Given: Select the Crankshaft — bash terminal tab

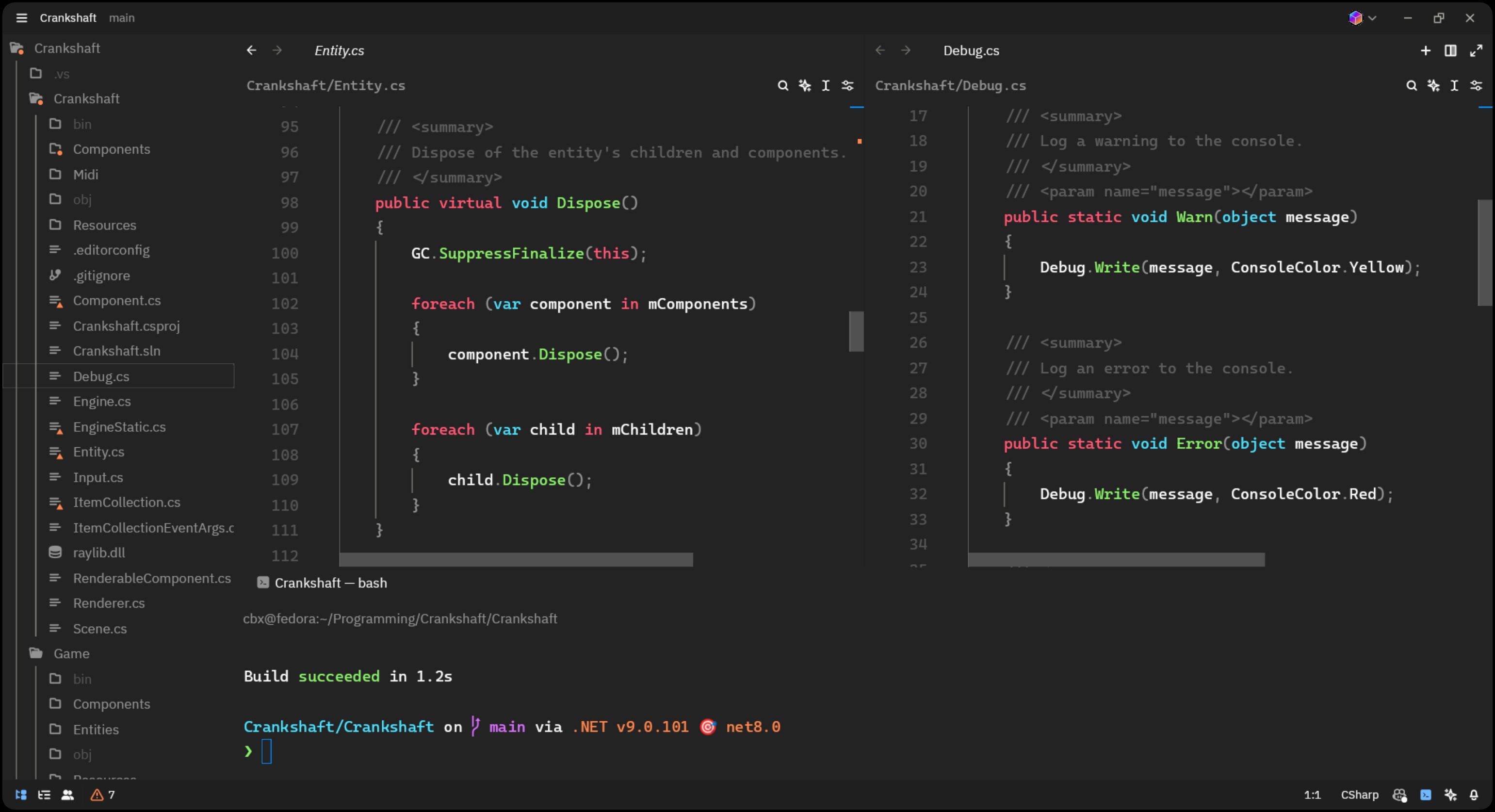Looking at the screenshot, I should pos(322,584).
